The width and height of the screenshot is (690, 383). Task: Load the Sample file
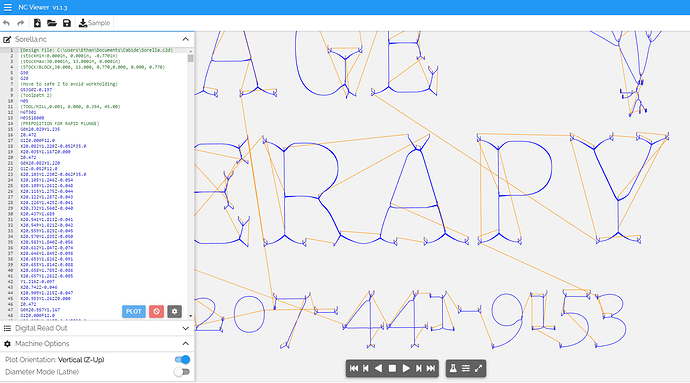tap(94, 23)
